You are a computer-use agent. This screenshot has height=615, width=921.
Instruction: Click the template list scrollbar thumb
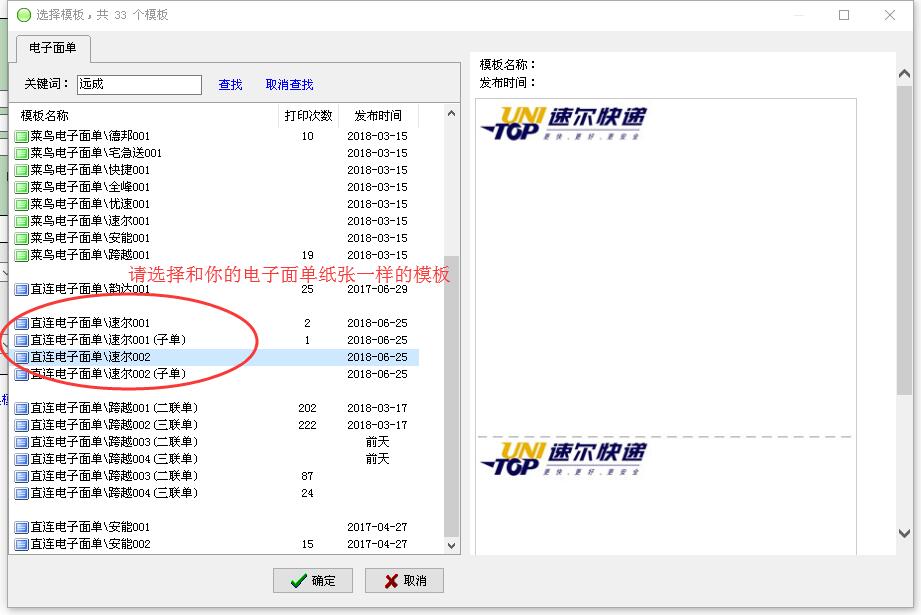pos(451,396)
